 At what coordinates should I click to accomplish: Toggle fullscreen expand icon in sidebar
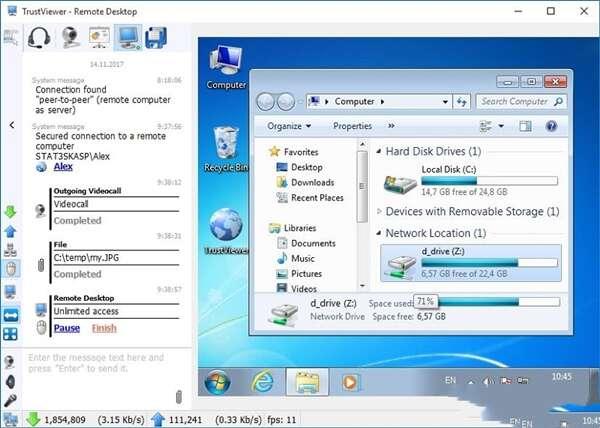pos(10,334)
